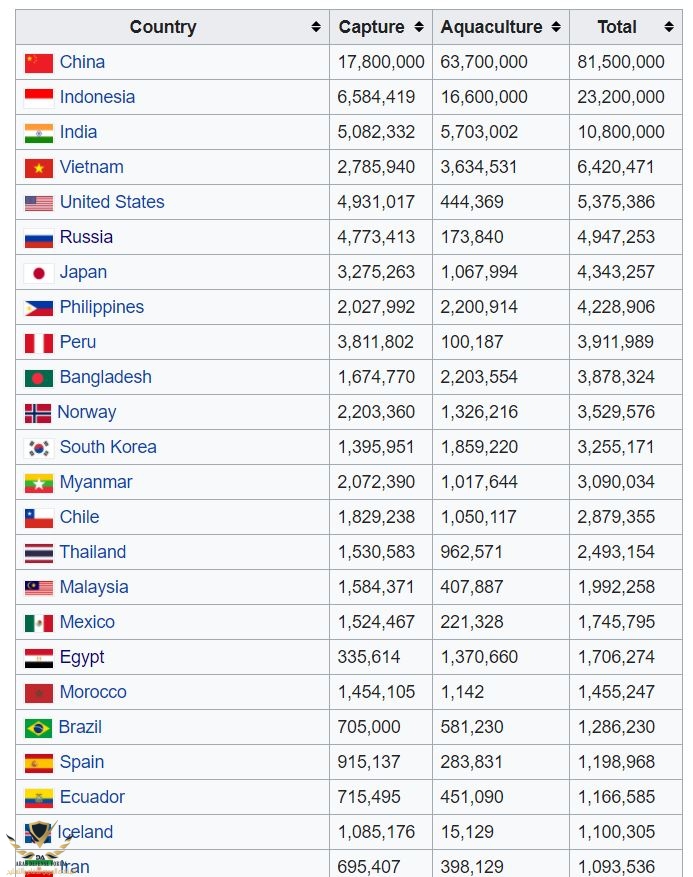Click the Brazil flag icon

(39, 728)
